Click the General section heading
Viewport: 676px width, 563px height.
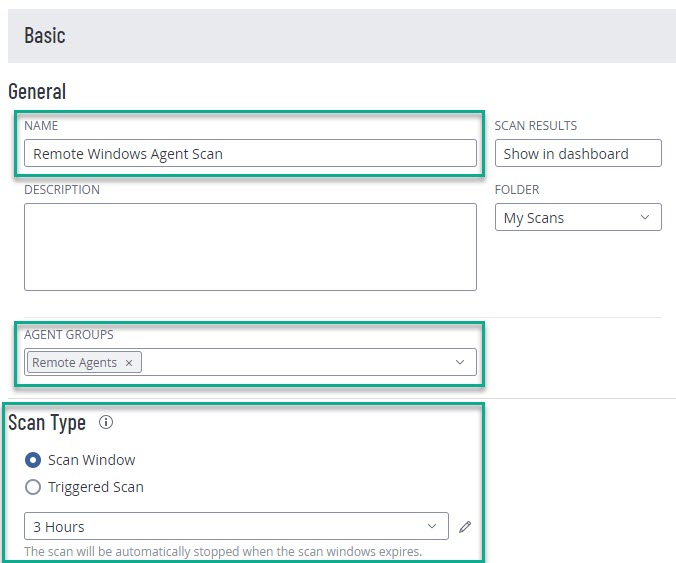[x=37, y=91]
